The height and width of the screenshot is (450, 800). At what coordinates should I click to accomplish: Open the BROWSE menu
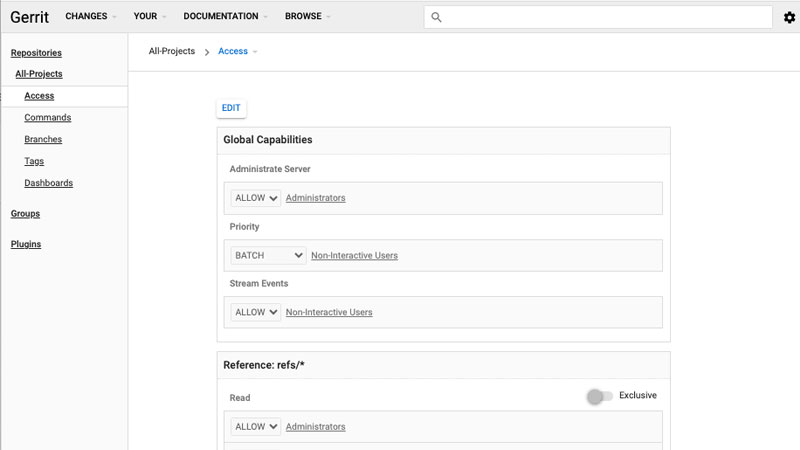click(308, 16)
